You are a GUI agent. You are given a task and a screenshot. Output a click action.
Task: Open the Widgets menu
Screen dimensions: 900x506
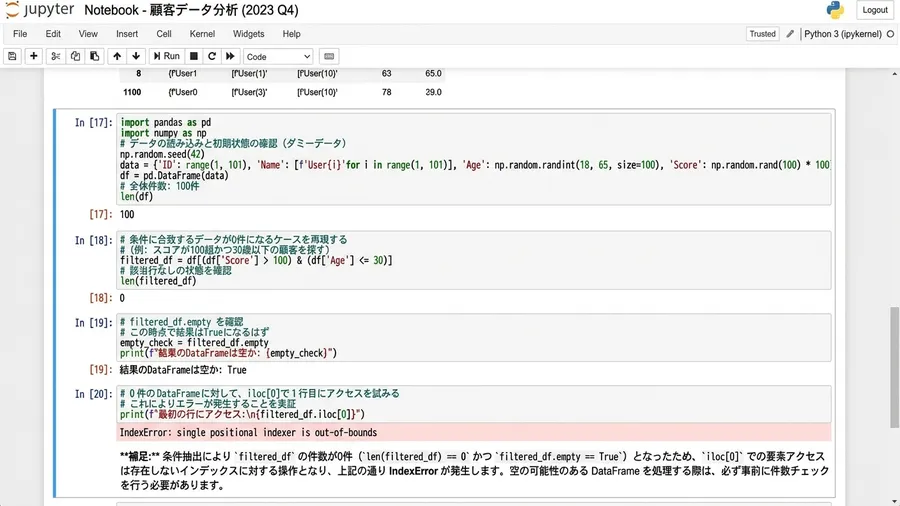(249, 34)
